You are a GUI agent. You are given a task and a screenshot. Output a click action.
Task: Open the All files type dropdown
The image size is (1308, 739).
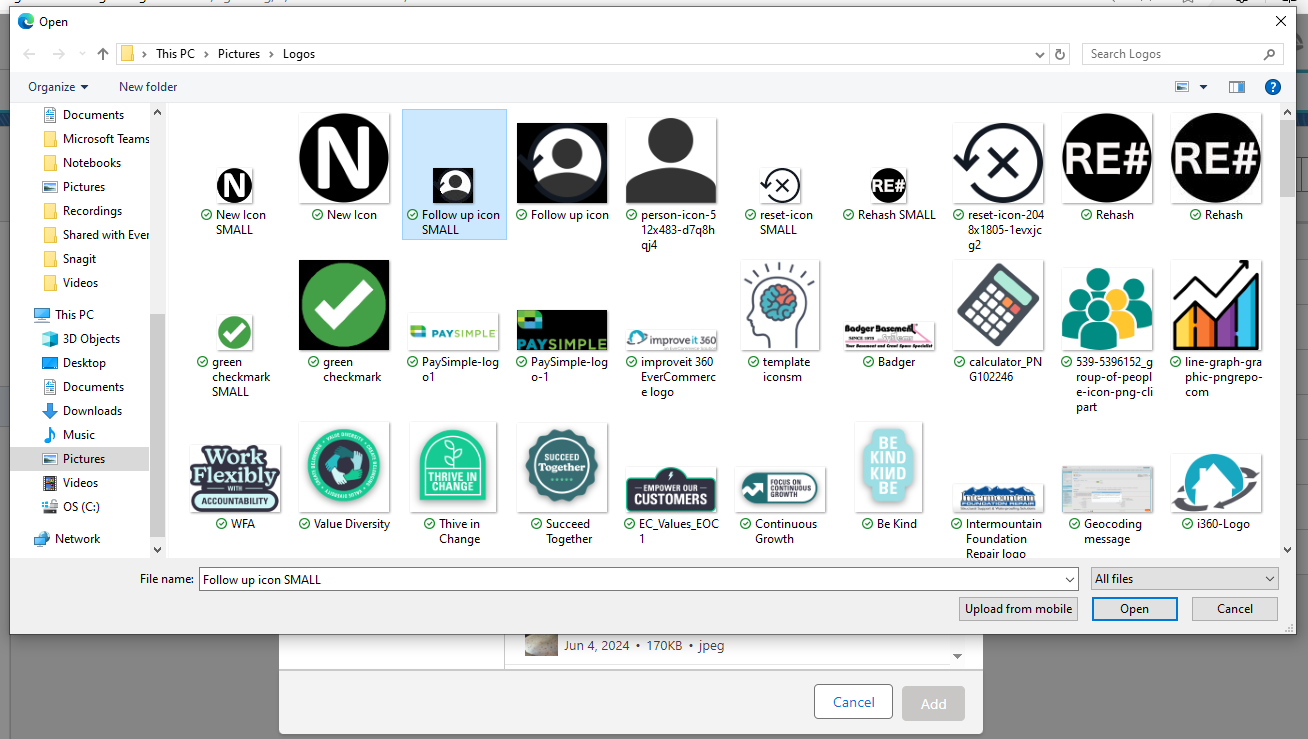1185,579
